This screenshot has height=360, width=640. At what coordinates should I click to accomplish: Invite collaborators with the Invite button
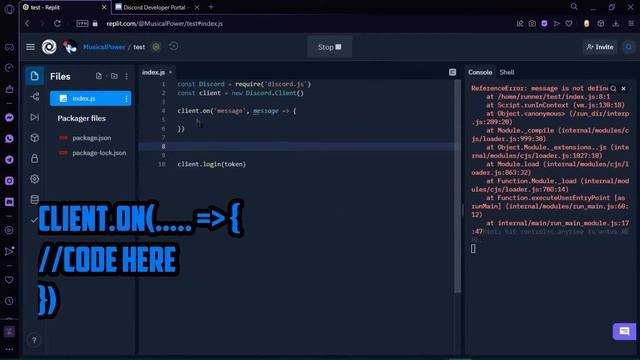coord(600,47)
